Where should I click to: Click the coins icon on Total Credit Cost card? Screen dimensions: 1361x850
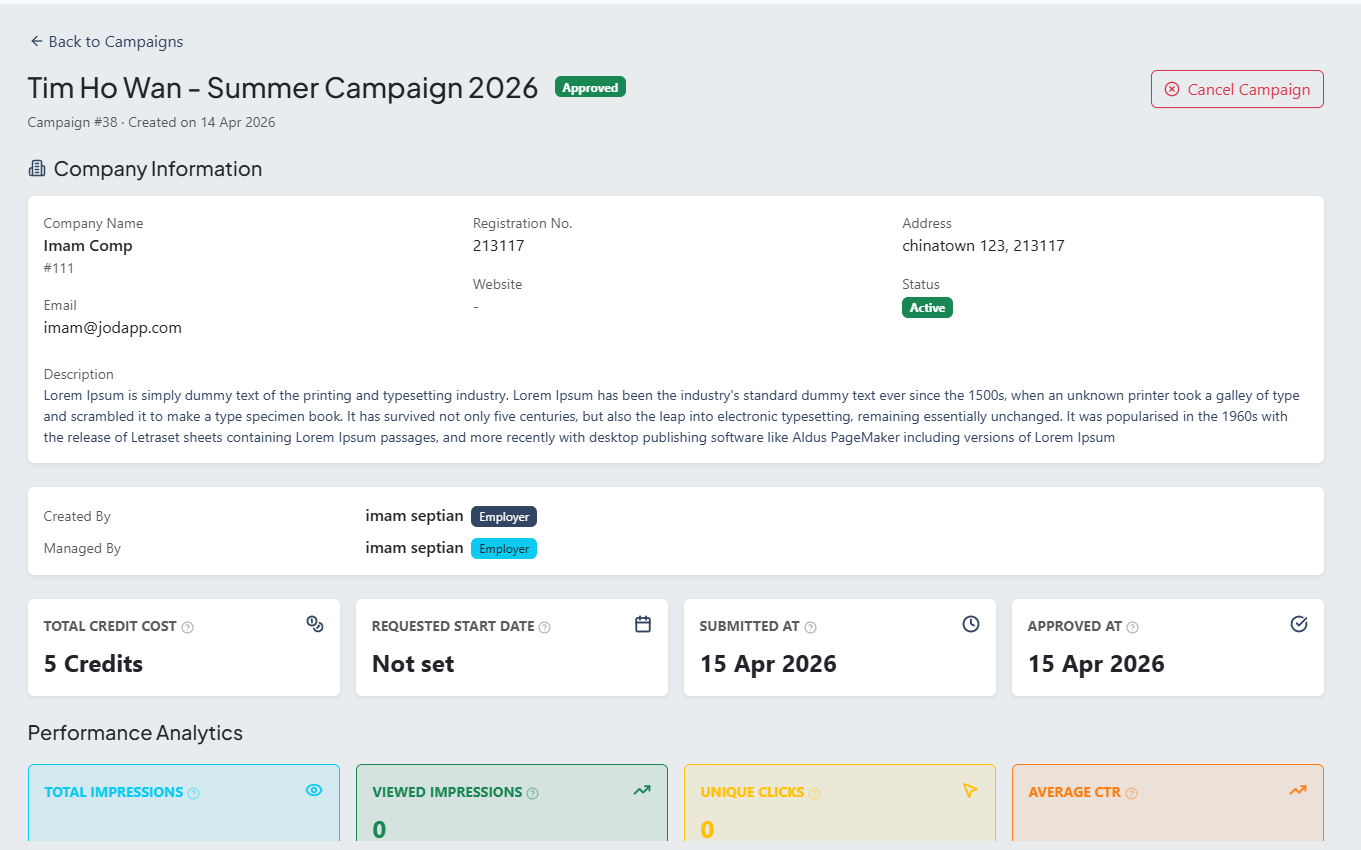coord(315,624)
